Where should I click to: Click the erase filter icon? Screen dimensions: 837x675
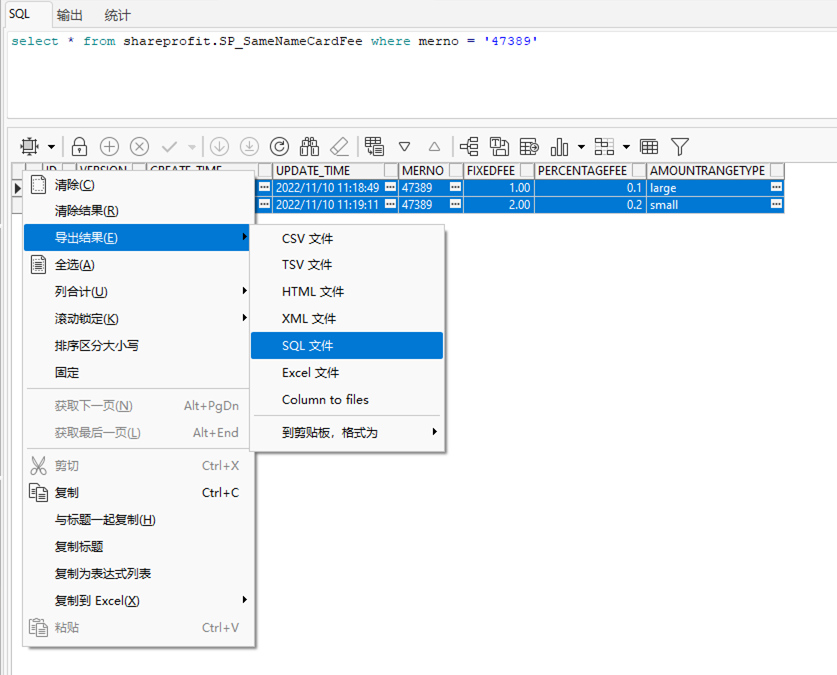339,146
